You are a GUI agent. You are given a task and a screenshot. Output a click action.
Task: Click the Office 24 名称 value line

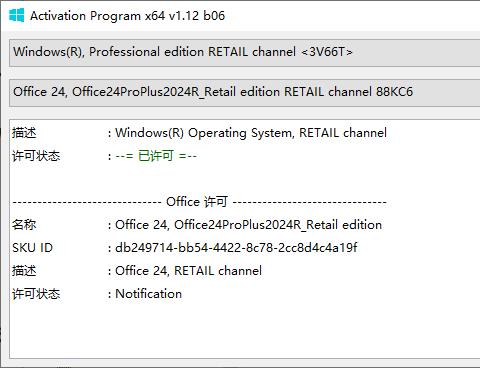[248, 225]
